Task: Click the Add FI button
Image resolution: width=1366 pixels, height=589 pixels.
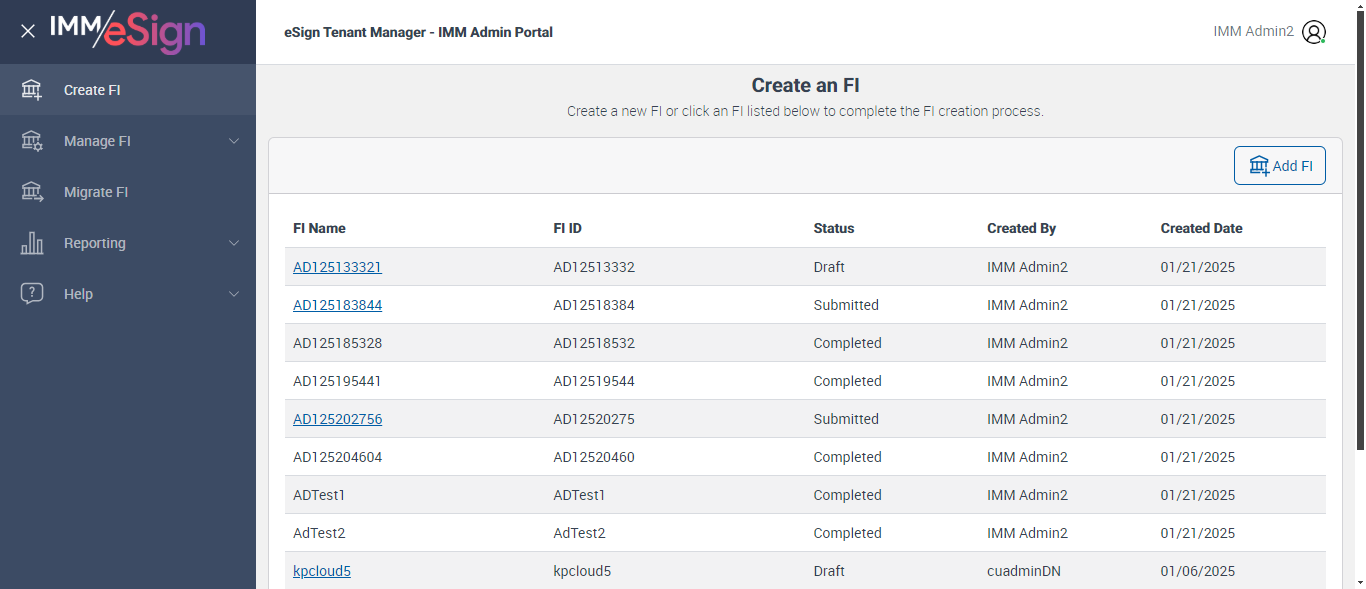Action: point(1280,166)
